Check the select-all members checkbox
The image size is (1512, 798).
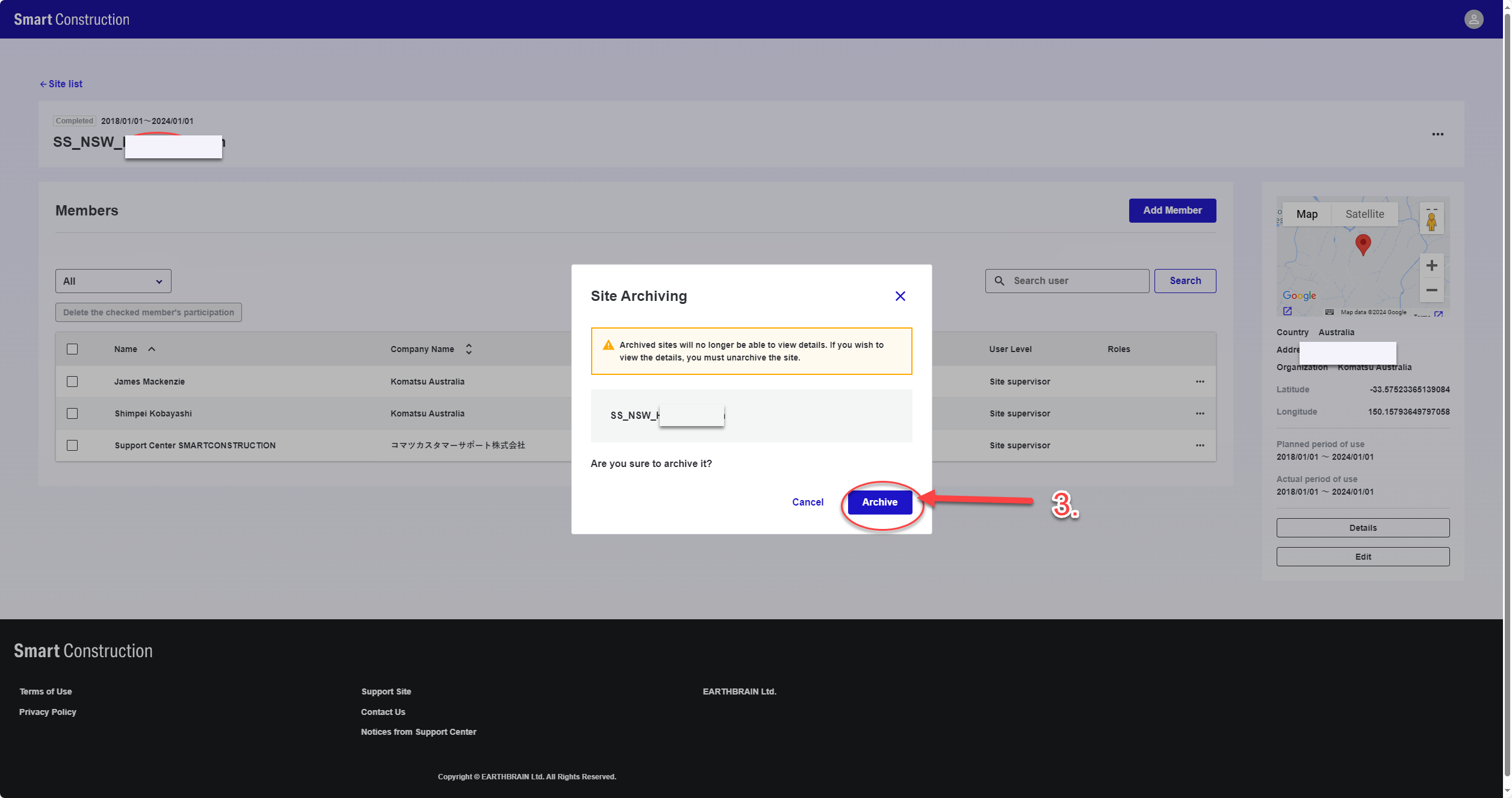click(x=72, y=349)
